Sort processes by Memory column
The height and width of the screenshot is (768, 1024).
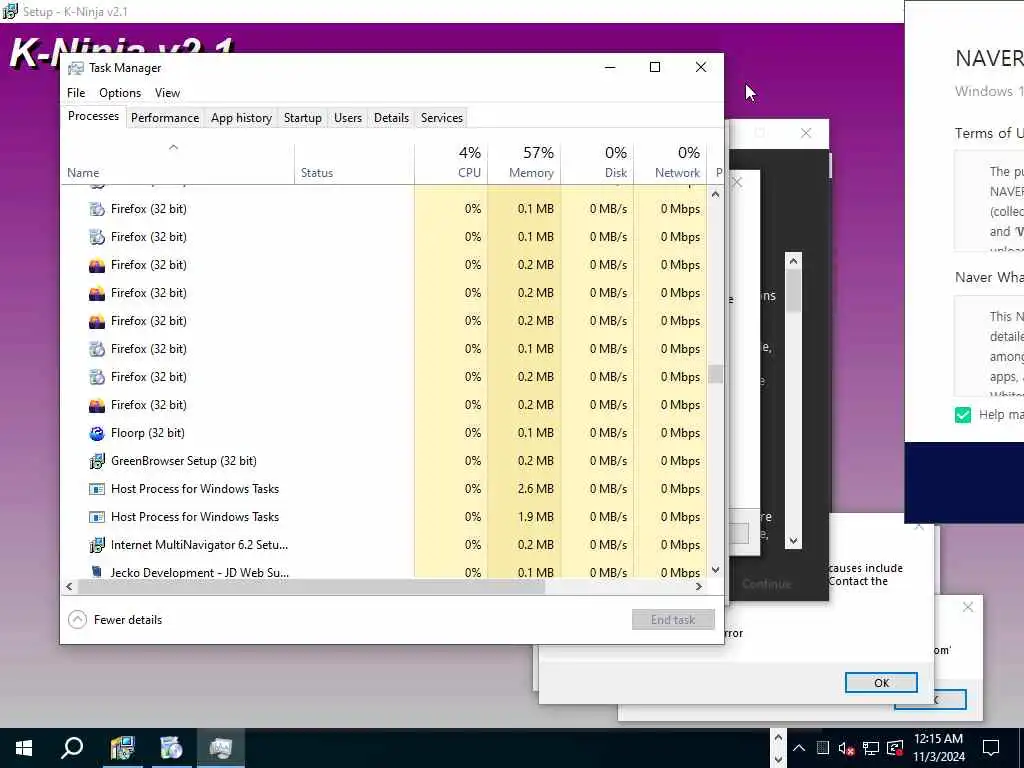524,163
